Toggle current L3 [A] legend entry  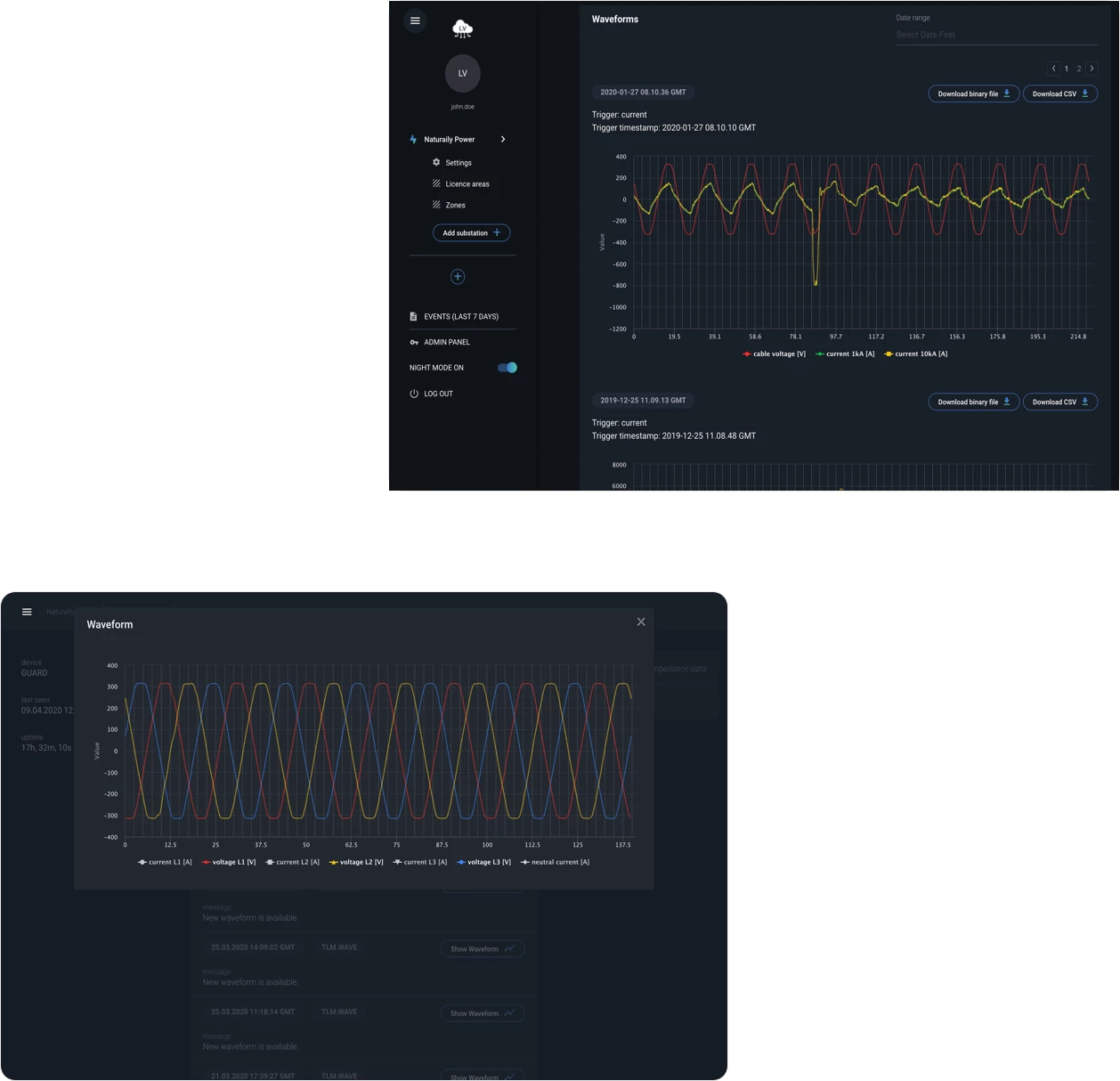420,862
